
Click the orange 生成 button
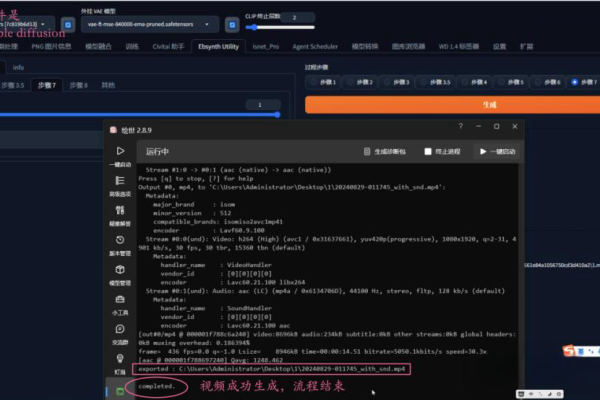(x=452, y=104)
